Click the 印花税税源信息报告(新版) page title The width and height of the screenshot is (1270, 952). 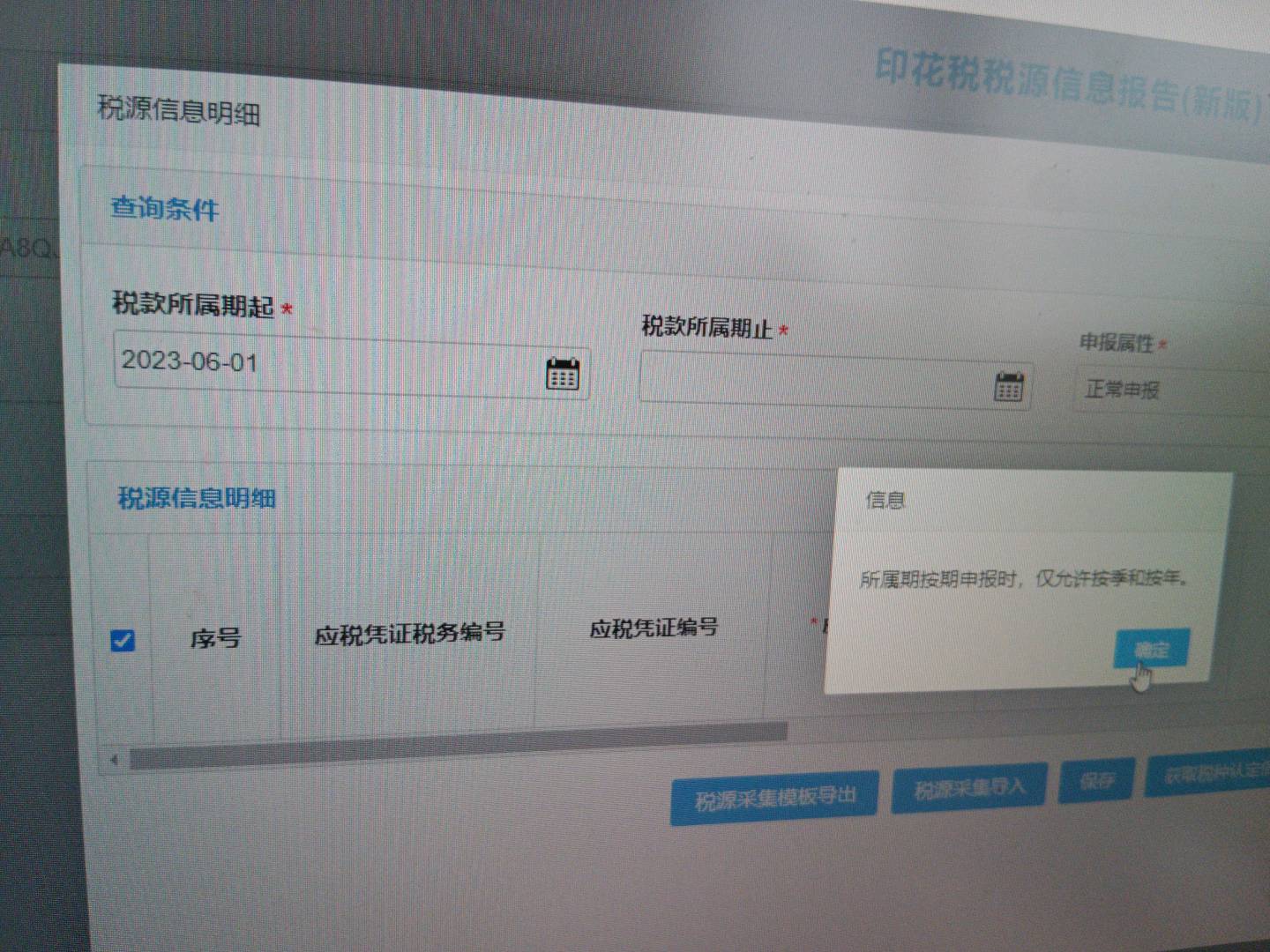1069,86
